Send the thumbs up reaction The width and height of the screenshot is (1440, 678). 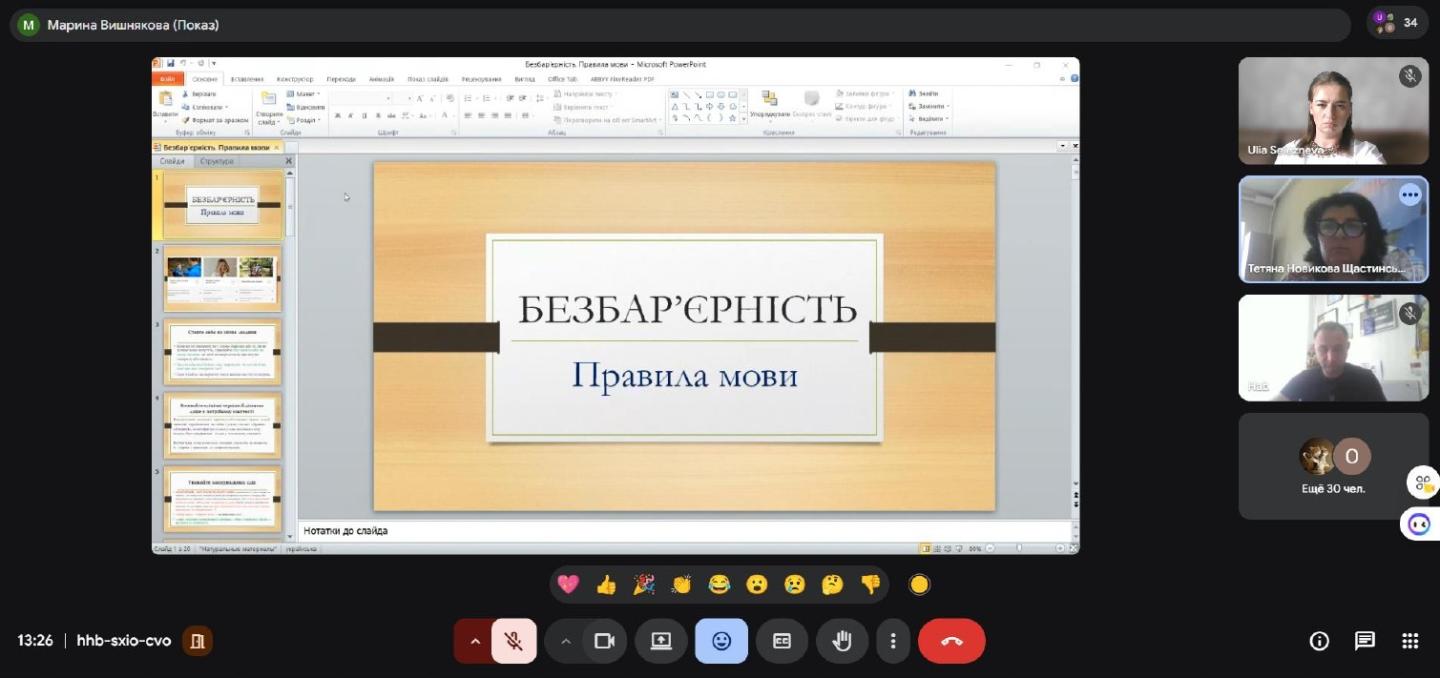[x=606, y=585]
